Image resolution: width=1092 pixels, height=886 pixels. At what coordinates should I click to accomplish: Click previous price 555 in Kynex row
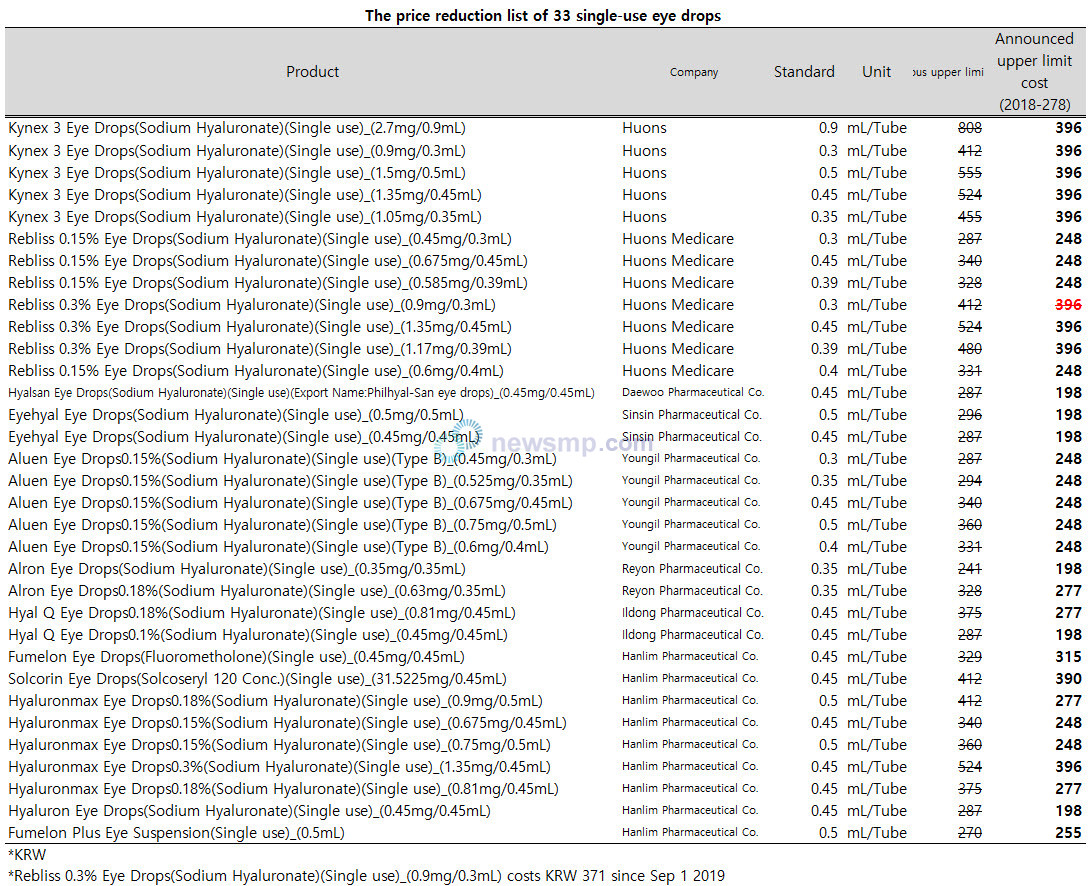pos(969,173)
